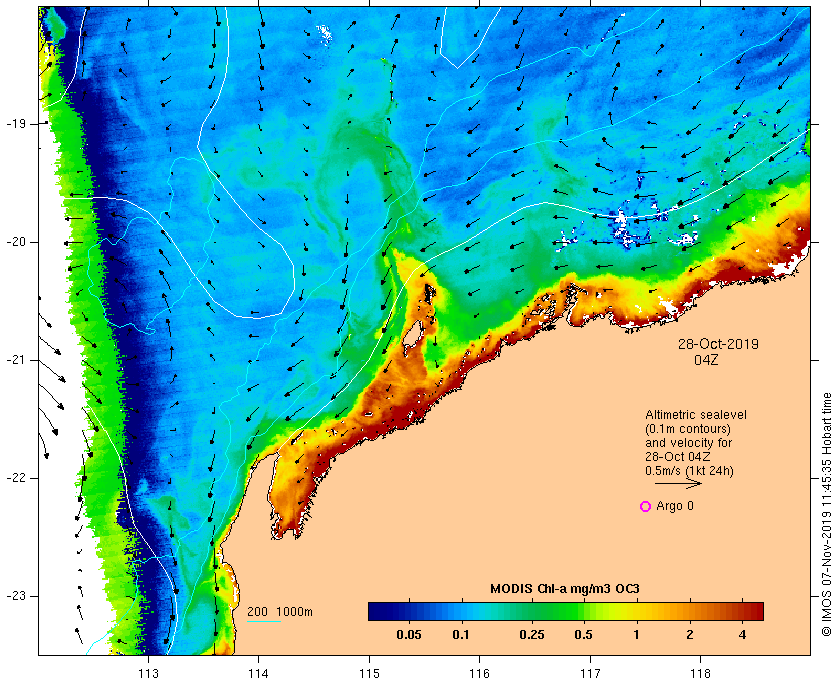The height and width of the screenshot is (680, 840).
Task: Click the colorbar value '0.1'
Action: tap(461, 635)
